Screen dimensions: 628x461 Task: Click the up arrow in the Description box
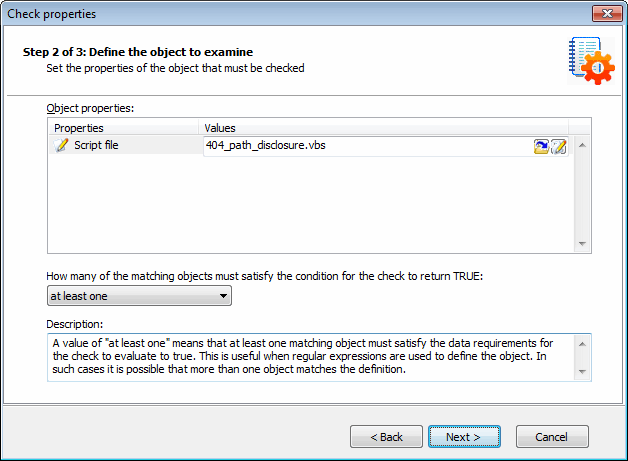[x=582, y=344]
